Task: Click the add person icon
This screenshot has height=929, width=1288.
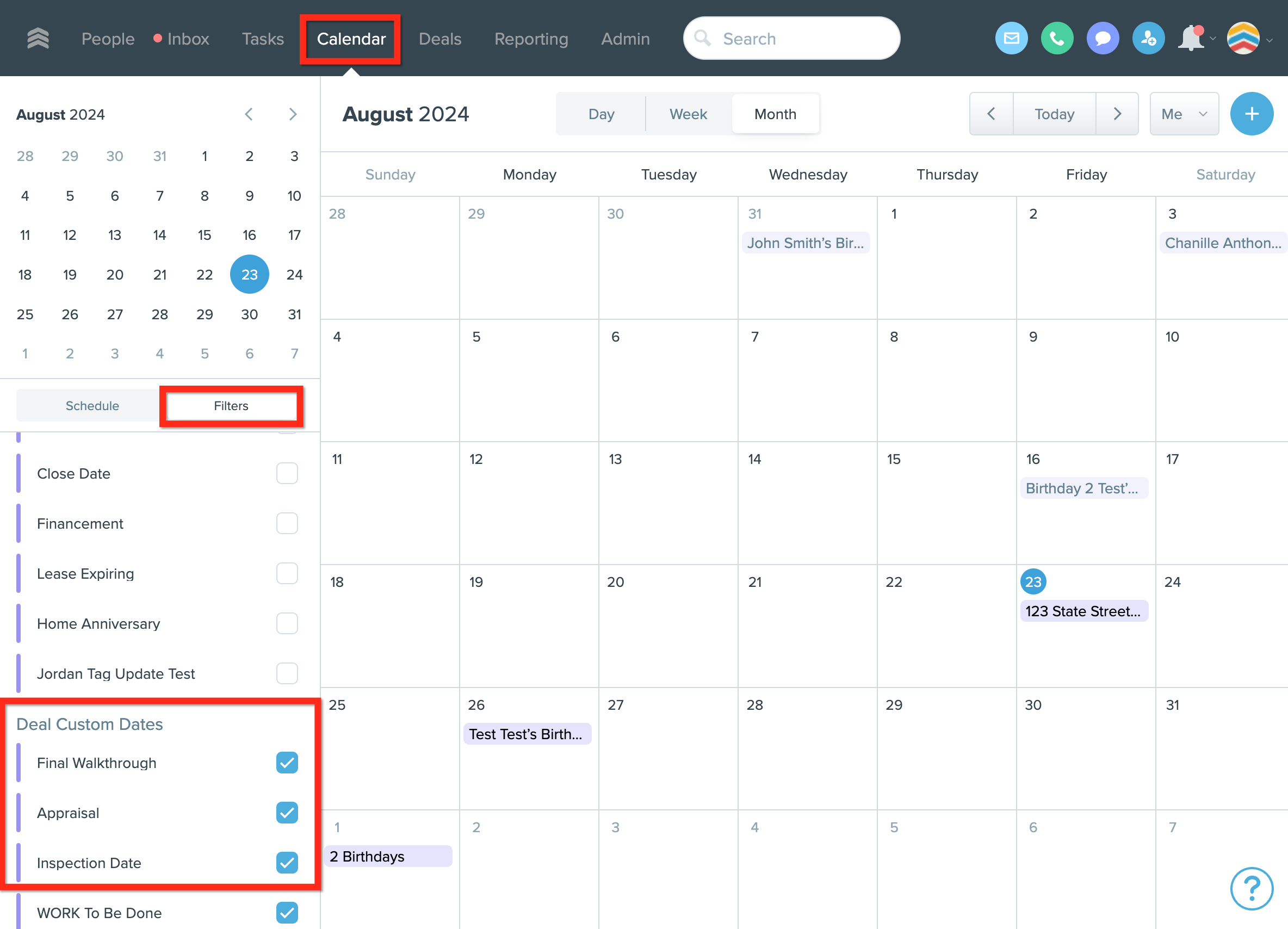Action: click(x=1148, y=39)
